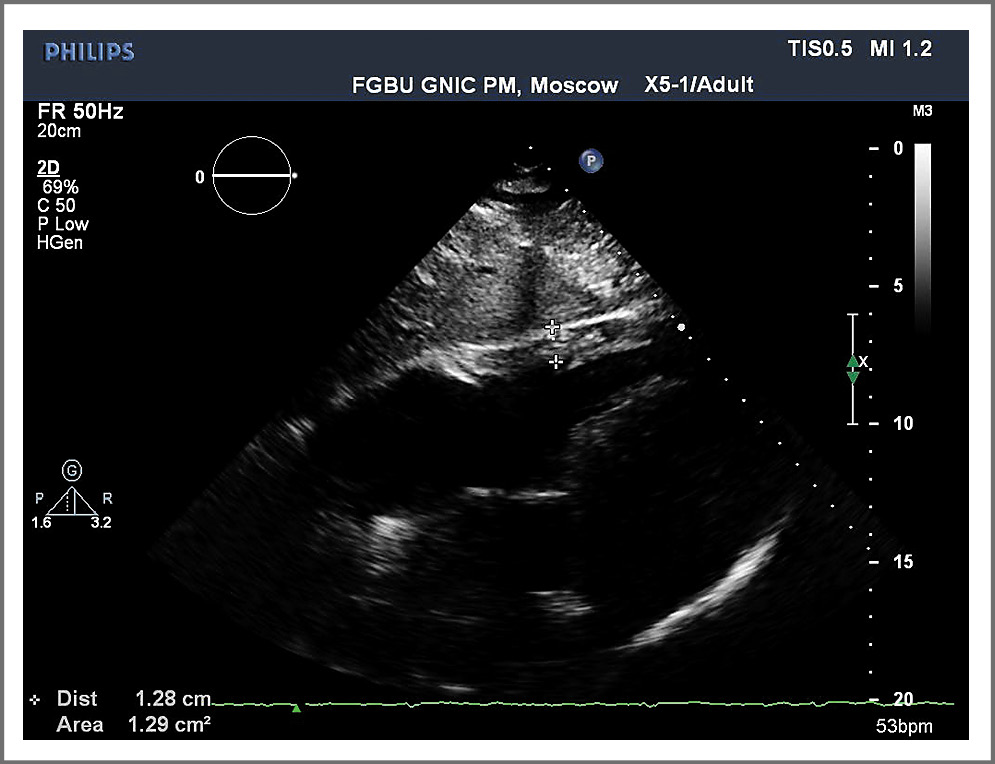Screen dimensions: 995x764
Task: Select the upper caliper cross marker
Action: click(x=551, y=328)
